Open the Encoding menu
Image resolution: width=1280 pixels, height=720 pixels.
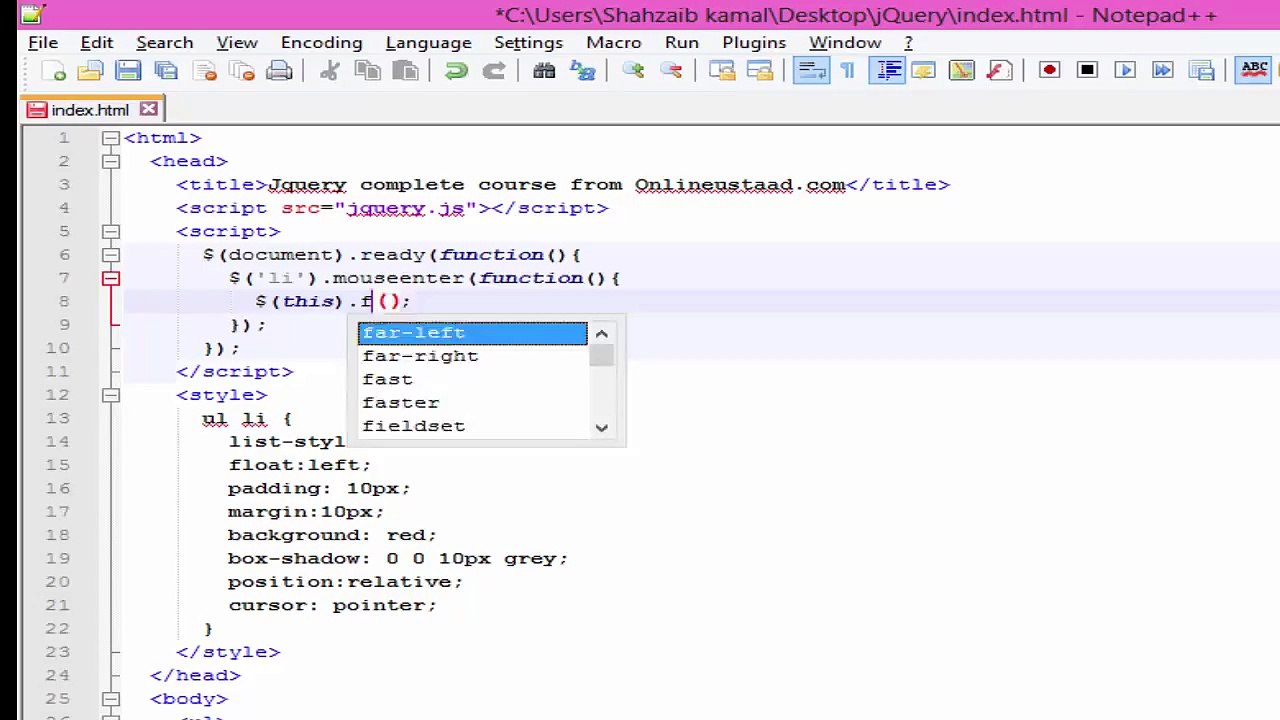pyautogui.click(x=321, y=42)
